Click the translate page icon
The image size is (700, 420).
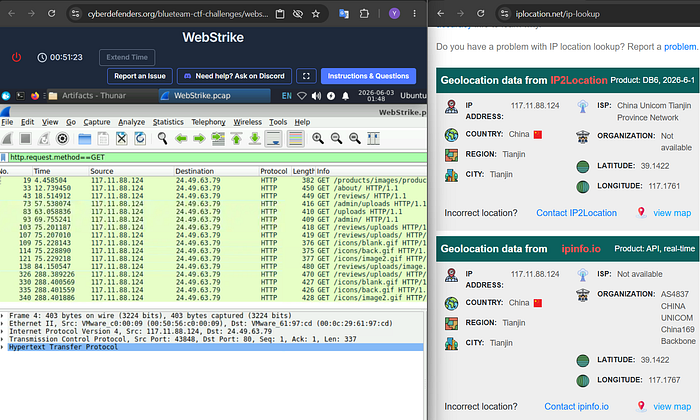click(x=344, y=14)
